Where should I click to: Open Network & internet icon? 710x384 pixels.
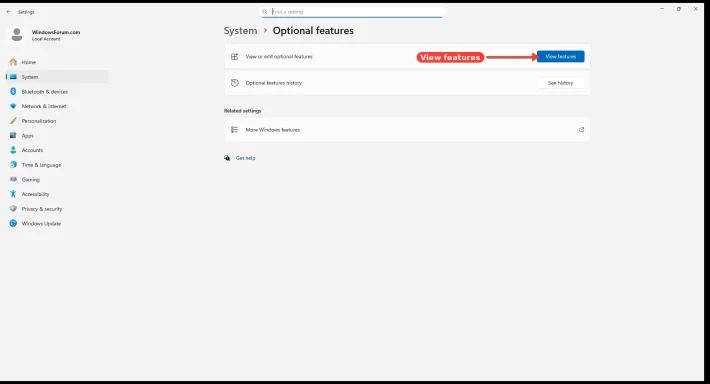click(x=13, y=106)
